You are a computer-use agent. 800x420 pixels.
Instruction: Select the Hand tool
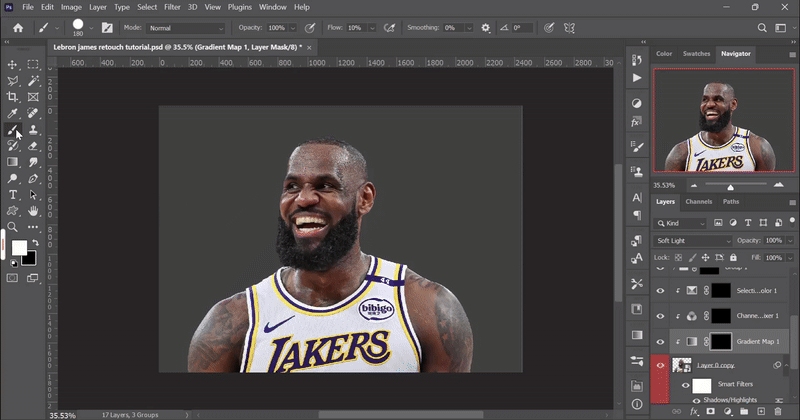point(33,211)
